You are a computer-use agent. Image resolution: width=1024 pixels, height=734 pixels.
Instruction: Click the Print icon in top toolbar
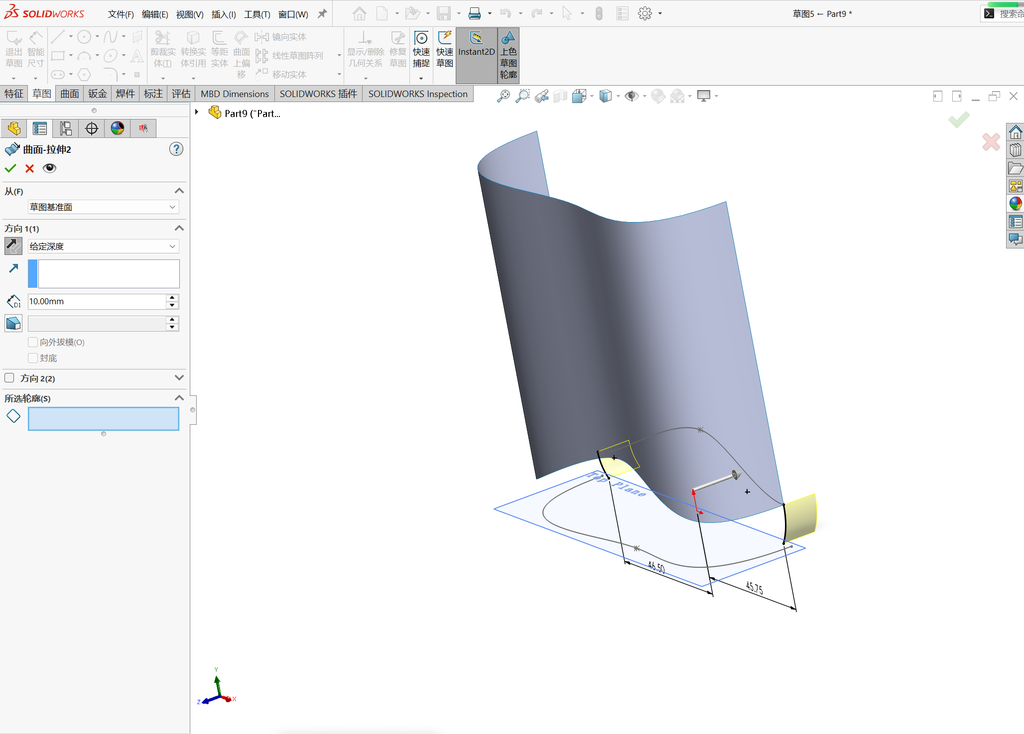click(475, 13)
